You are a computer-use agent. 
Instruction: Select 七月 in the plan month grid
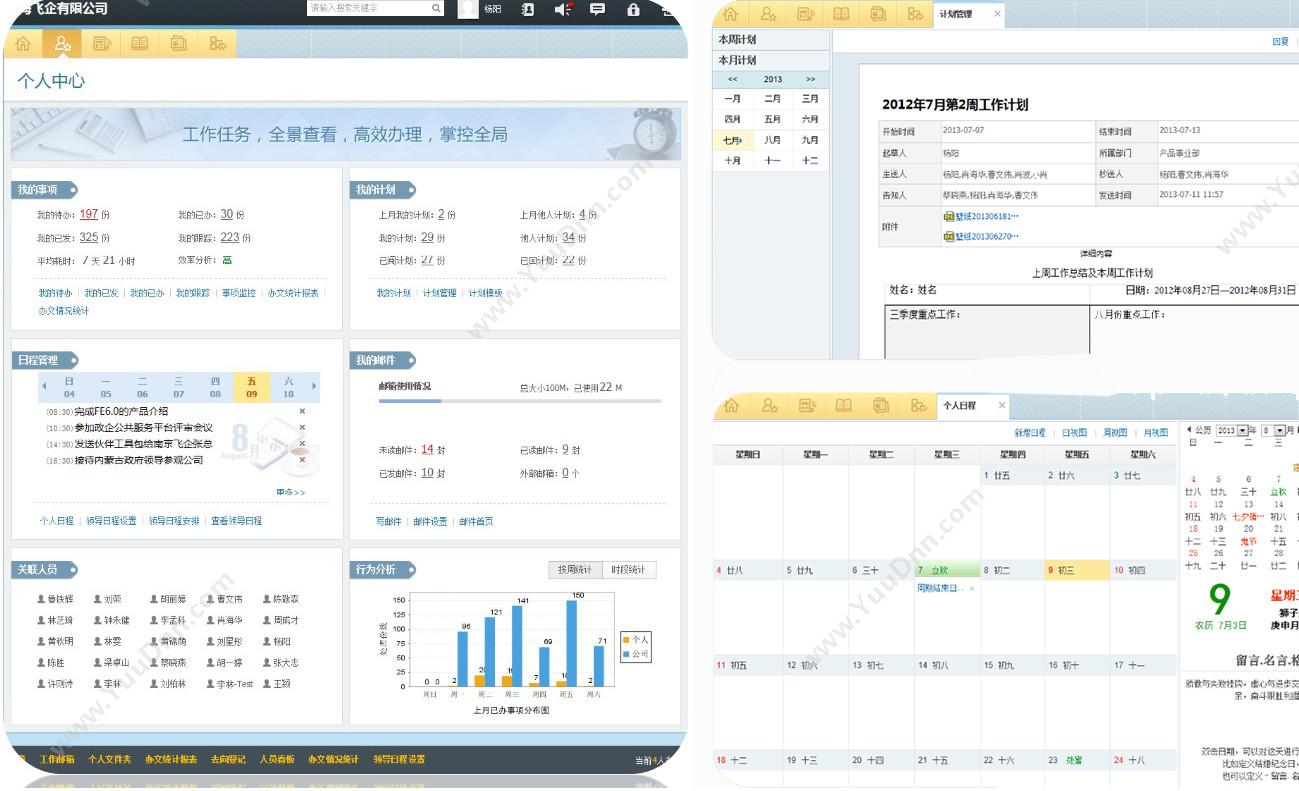pyautogui.click(x=733, y=141)
